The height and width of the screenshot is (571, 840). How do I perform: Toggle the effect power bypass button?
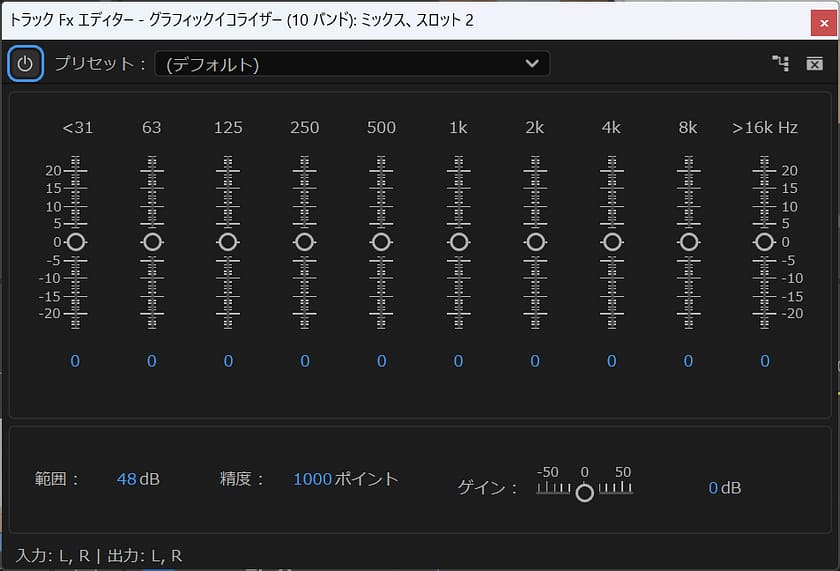pyautogui.click(x=25, y=64)
